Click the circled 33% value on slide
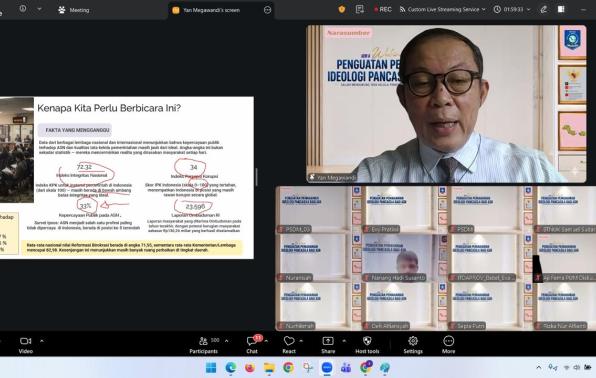The width and height of the screenshot is (596, 378). [x=85, y=206]
